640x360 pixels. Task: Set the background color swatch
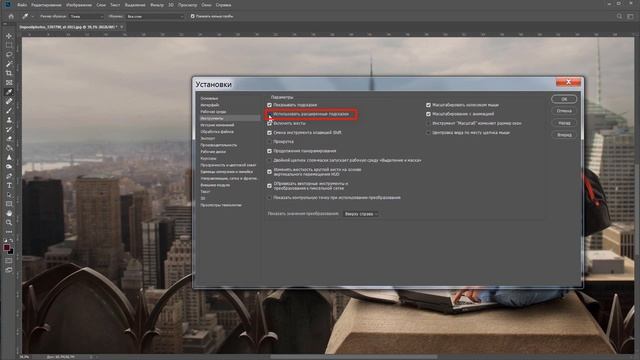(x=11, y=251)
